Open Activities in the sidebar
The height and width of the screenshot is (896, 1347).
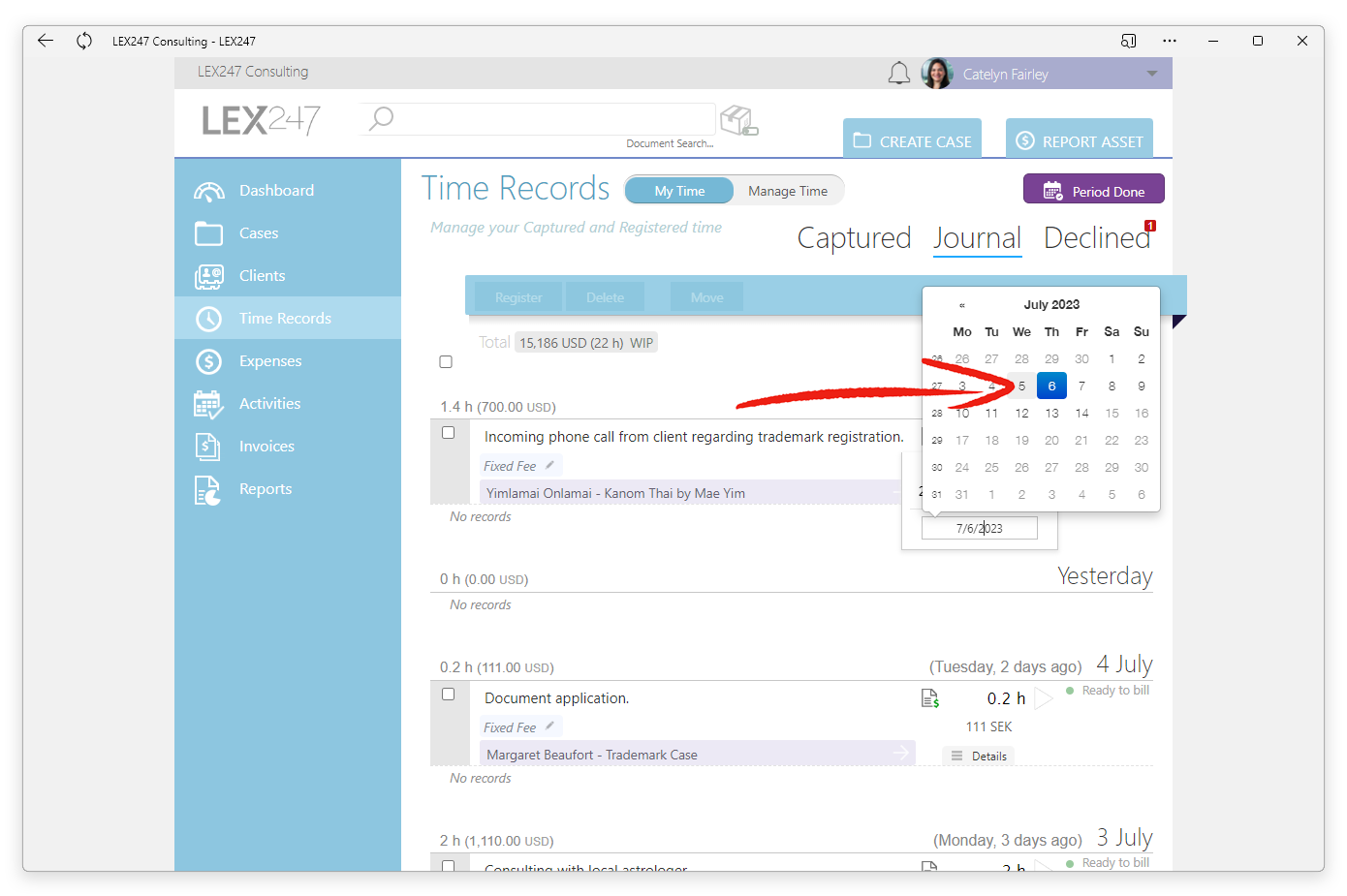coord(288,404)
